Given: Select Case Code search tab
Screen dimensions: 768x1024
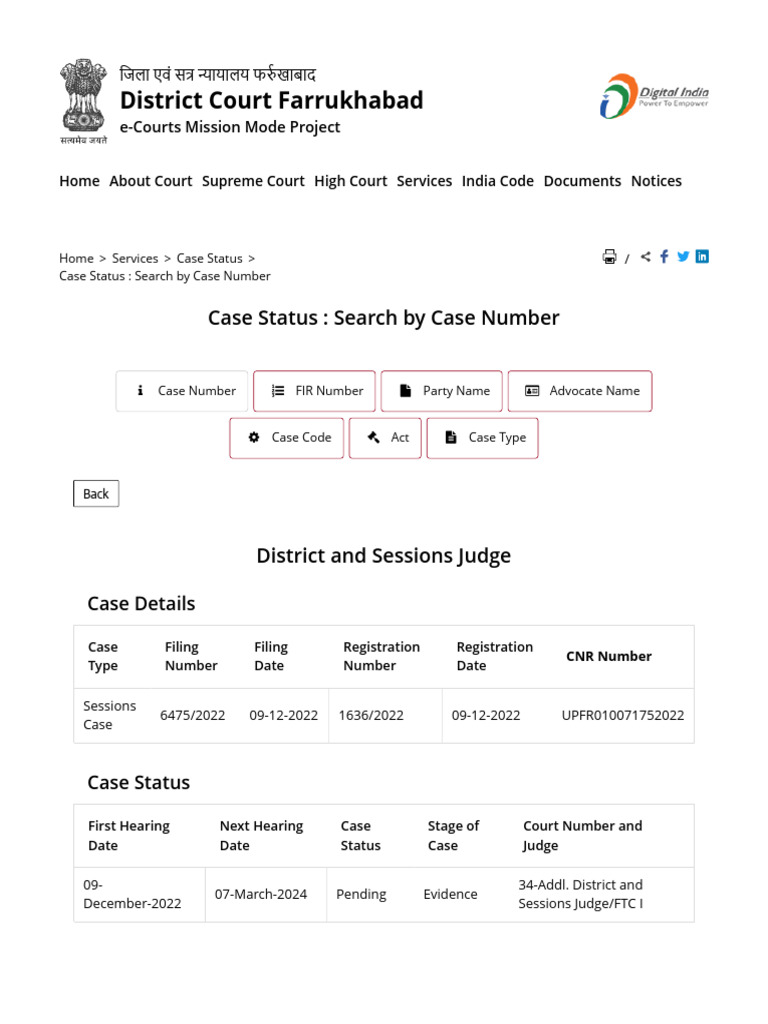Looking at the screenshot, I should (x=287, y=438).
